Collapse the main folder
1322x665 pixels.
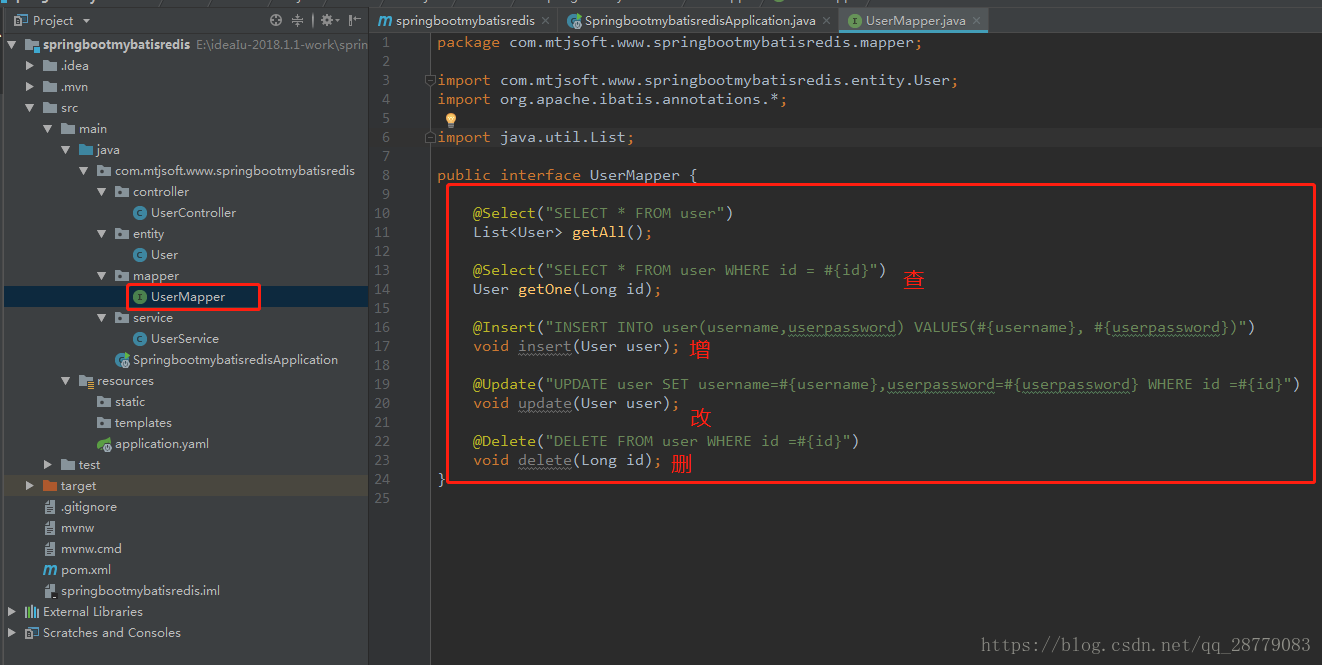[48, 129]
